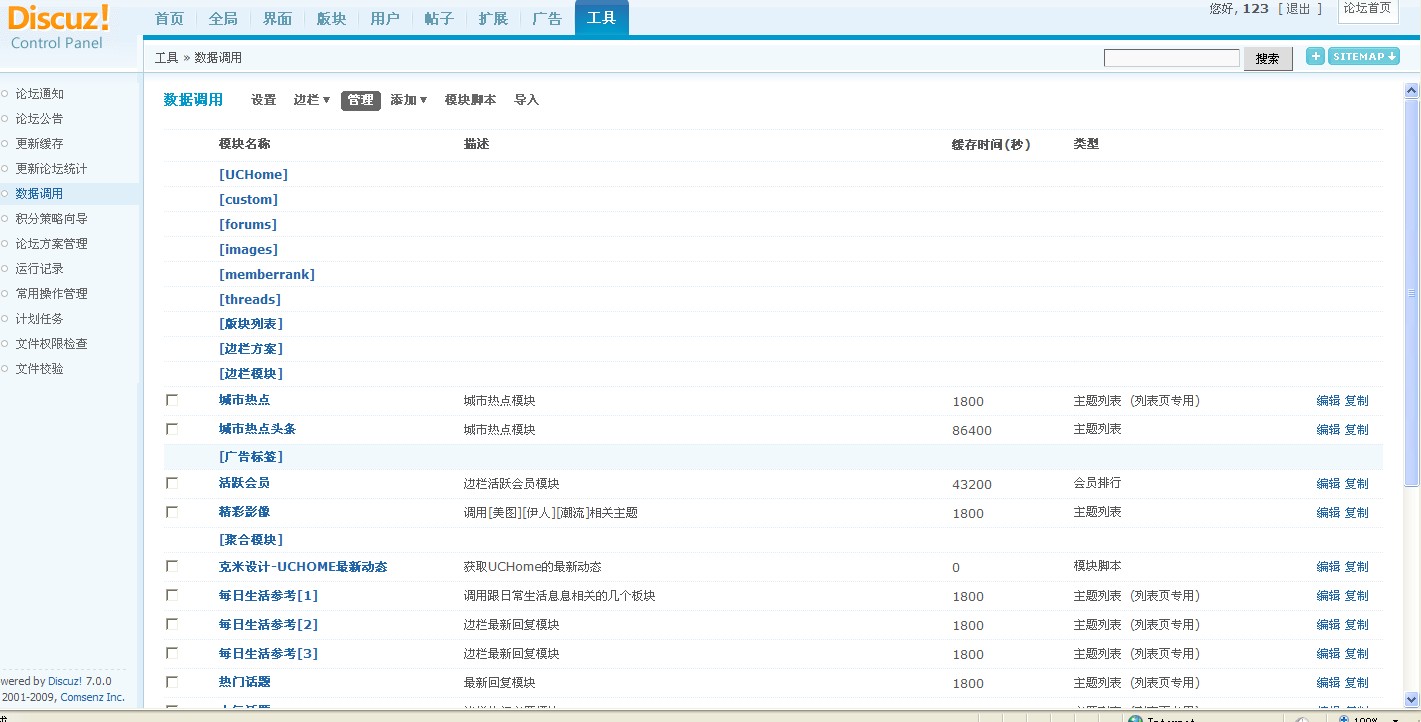
Task: Expand the [images] module group
Action: [x=248, y=250]
